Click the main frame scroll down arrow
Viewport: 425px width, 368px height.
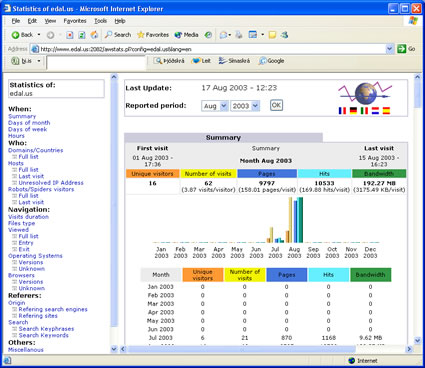pos(417,341)
